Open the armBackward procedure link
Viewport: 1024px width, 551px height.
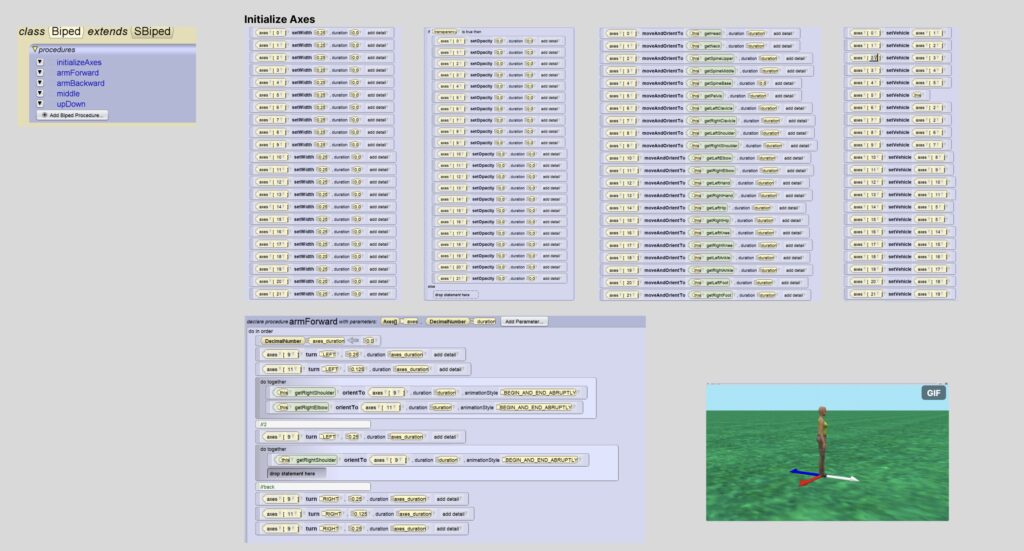coord(80,84)
